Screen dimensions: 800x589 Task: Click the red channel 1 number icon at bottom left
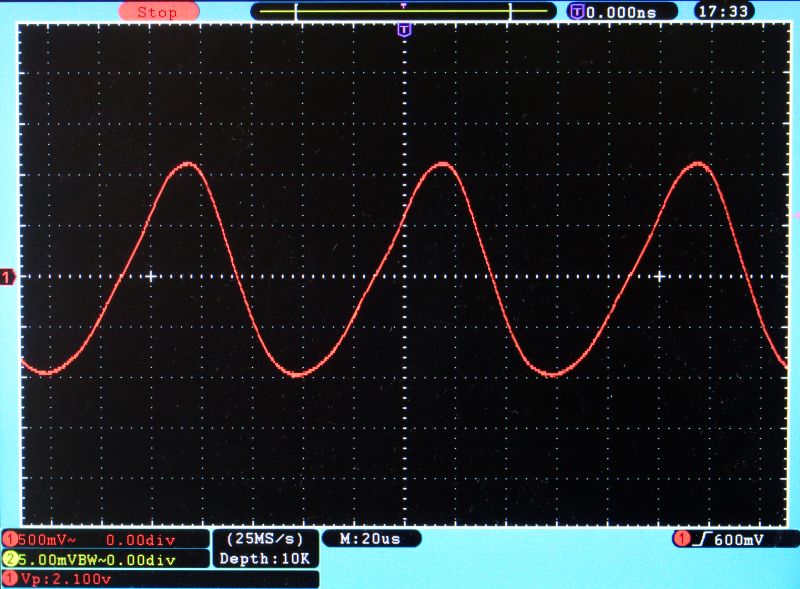pos(9,540)
